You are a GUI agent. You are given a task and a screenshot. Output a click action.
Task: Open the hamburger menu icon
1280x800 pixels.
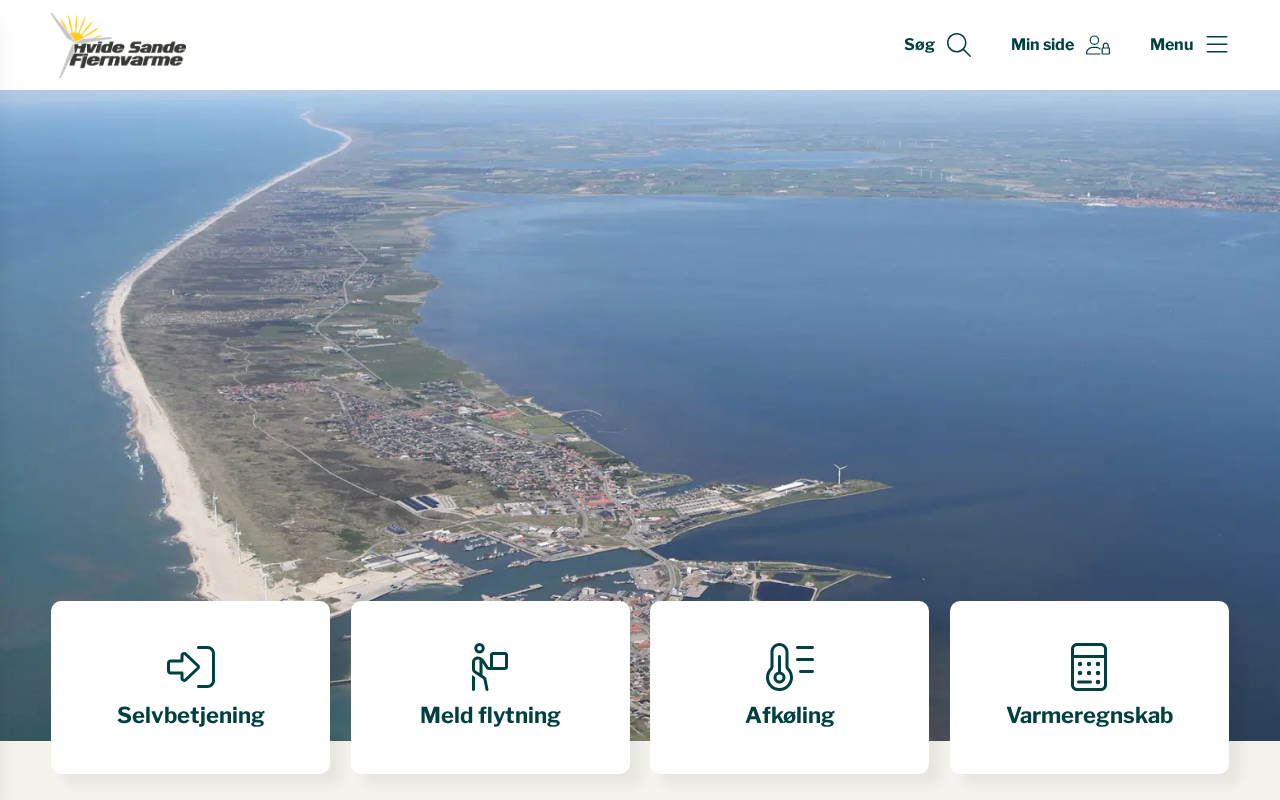click(x=1216, y=44)
